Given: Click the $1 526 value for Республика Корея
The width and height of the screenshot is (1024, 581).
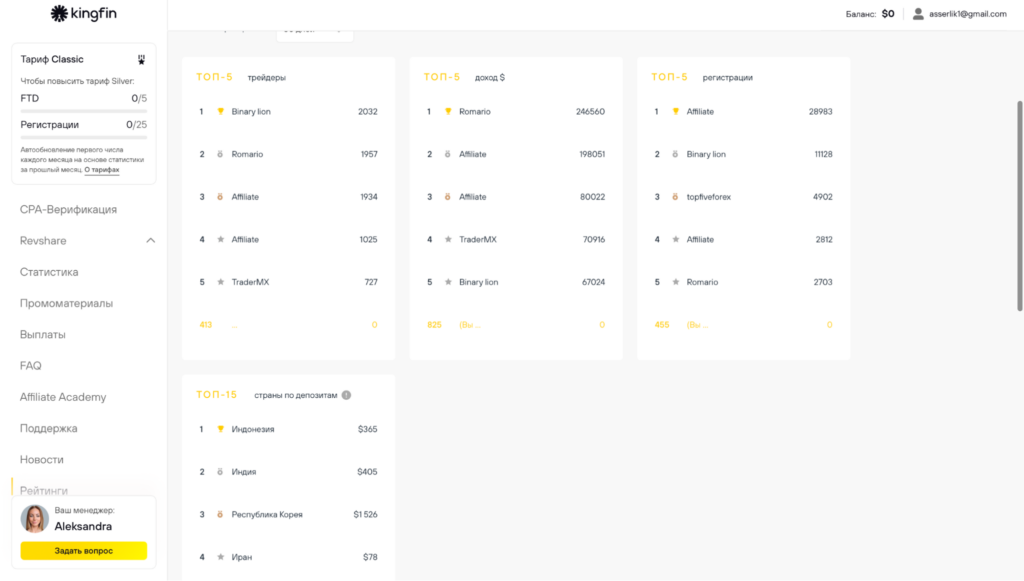Looking at the screenshot, I should (366, 514).
